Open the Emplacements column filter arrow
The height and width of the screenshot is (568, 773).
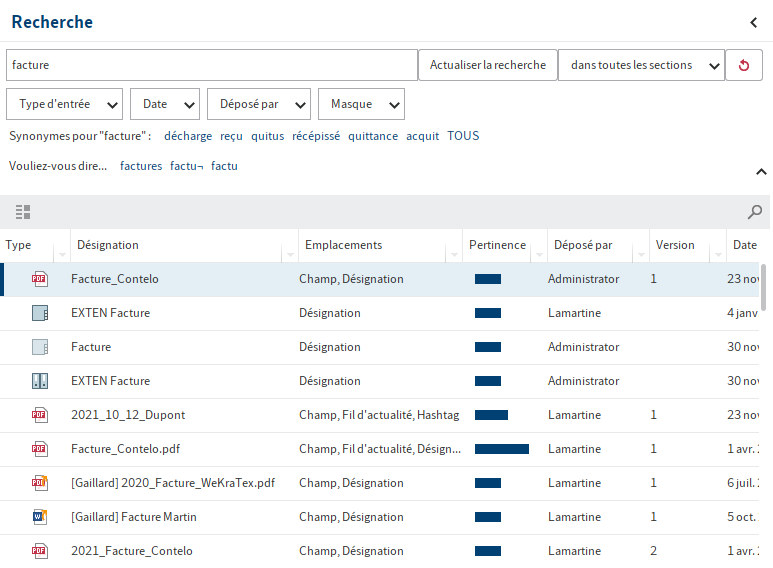pyautogui.click(x=454, y=254)
